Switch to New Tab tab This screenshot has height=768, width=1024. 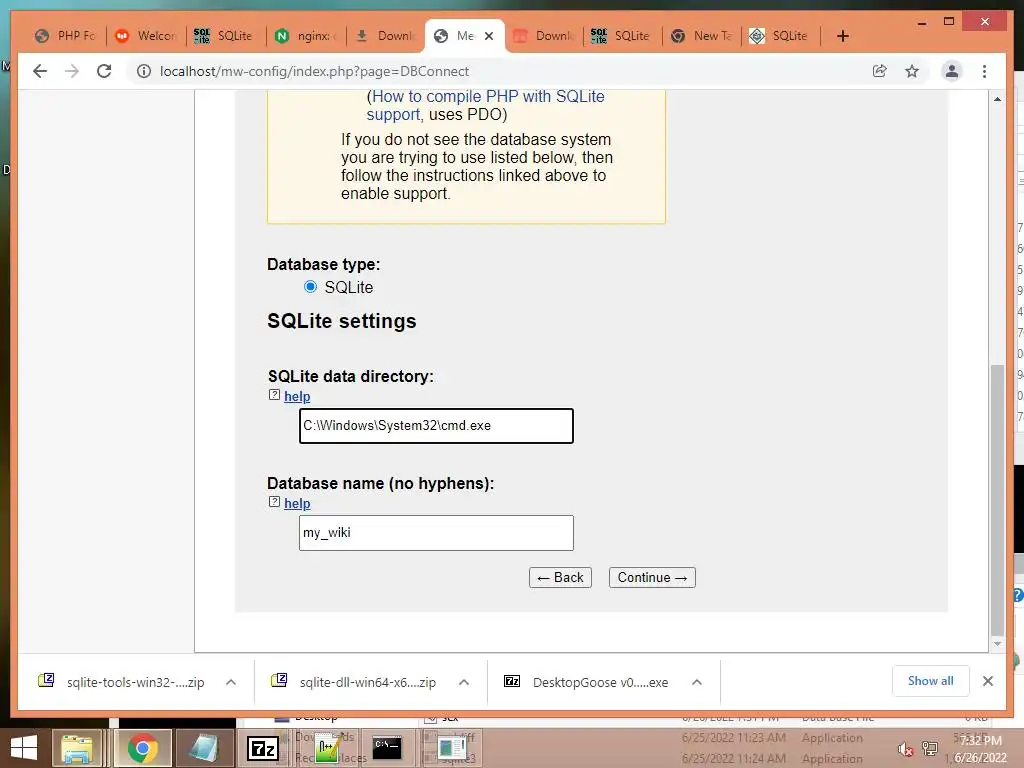pyautogui.click(x=702, y=36)
